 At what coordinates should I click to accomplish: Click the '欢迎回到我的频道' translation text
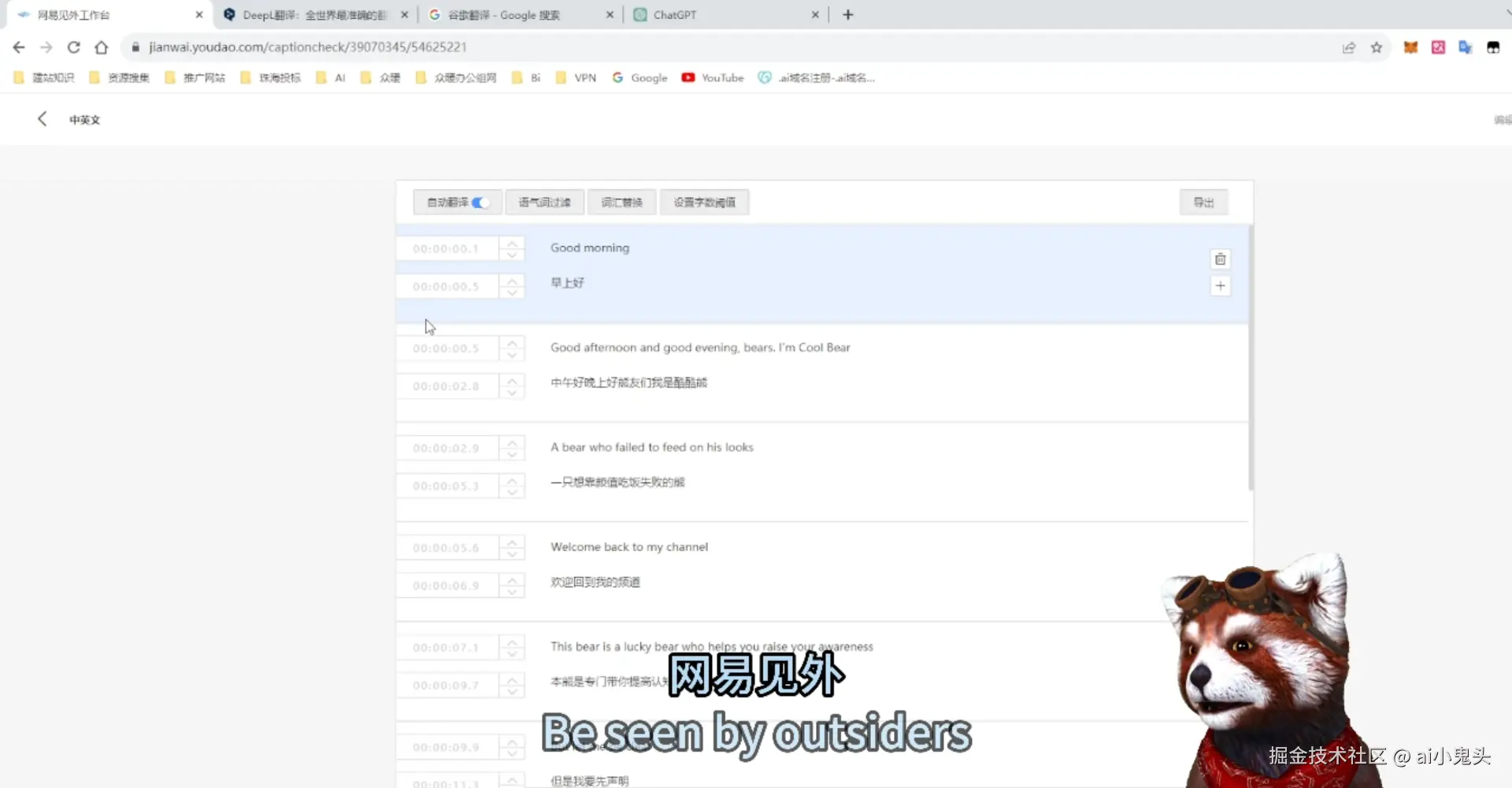pos(595,582)
